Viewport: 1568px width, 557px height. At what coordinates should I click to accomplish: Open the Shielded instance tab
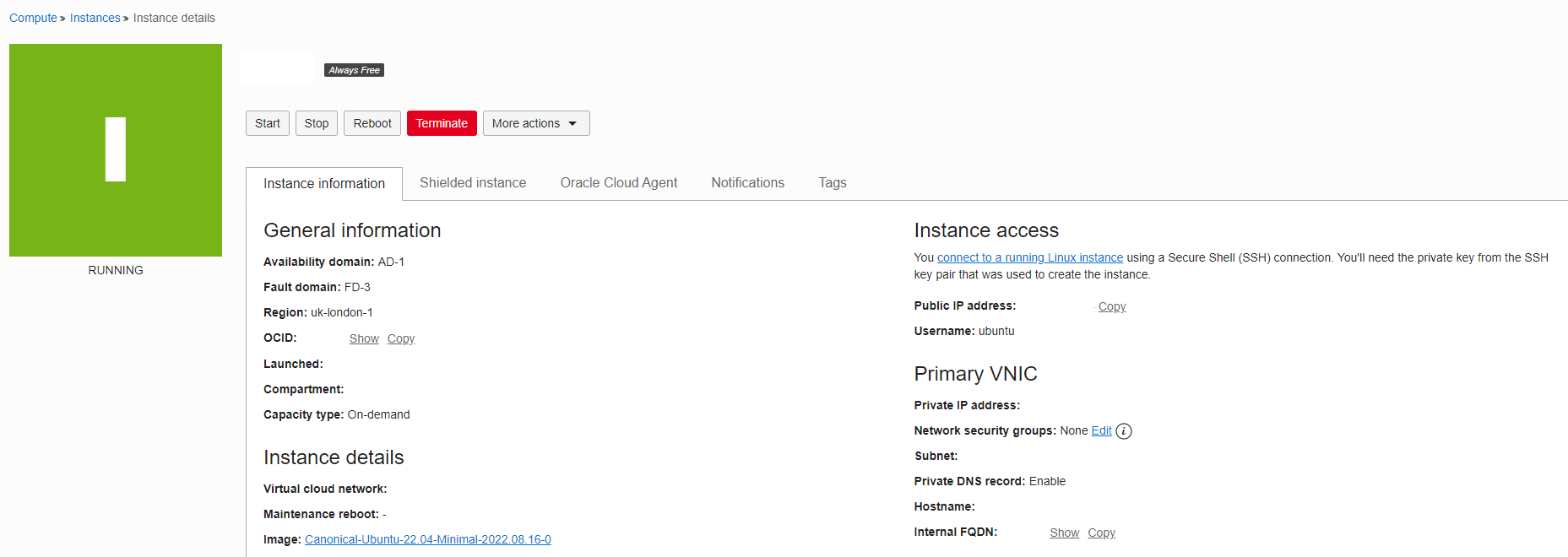pyautogui.click(x=473, y=182)
